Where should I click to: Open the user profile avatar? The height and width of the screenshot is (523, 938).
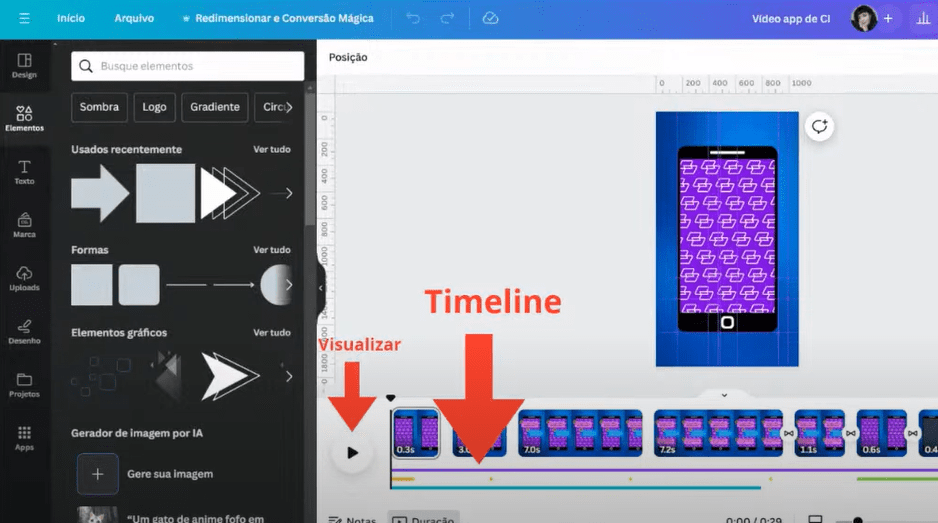pyautogui.click(x=863, y=19)
